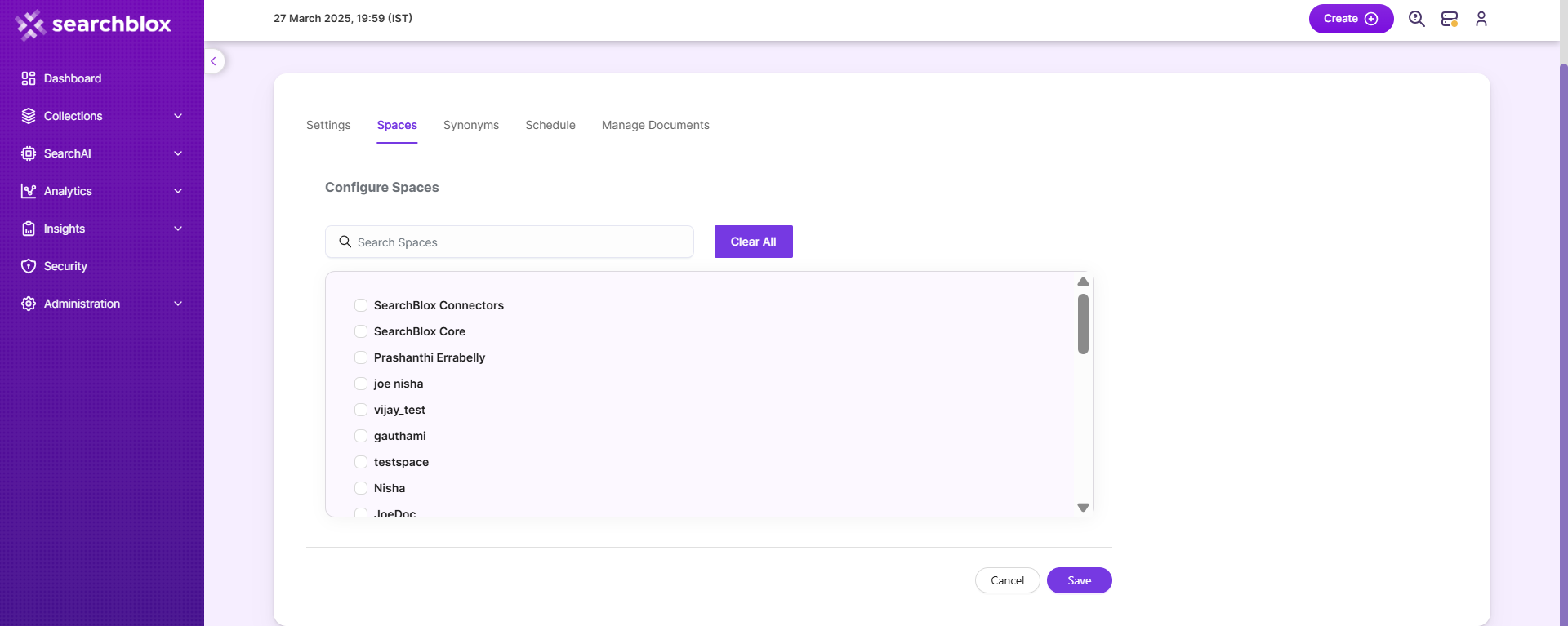Expand the Collections menu chevron
The width and height of the screenshot is (1568, 626).
tap(178, 116)
